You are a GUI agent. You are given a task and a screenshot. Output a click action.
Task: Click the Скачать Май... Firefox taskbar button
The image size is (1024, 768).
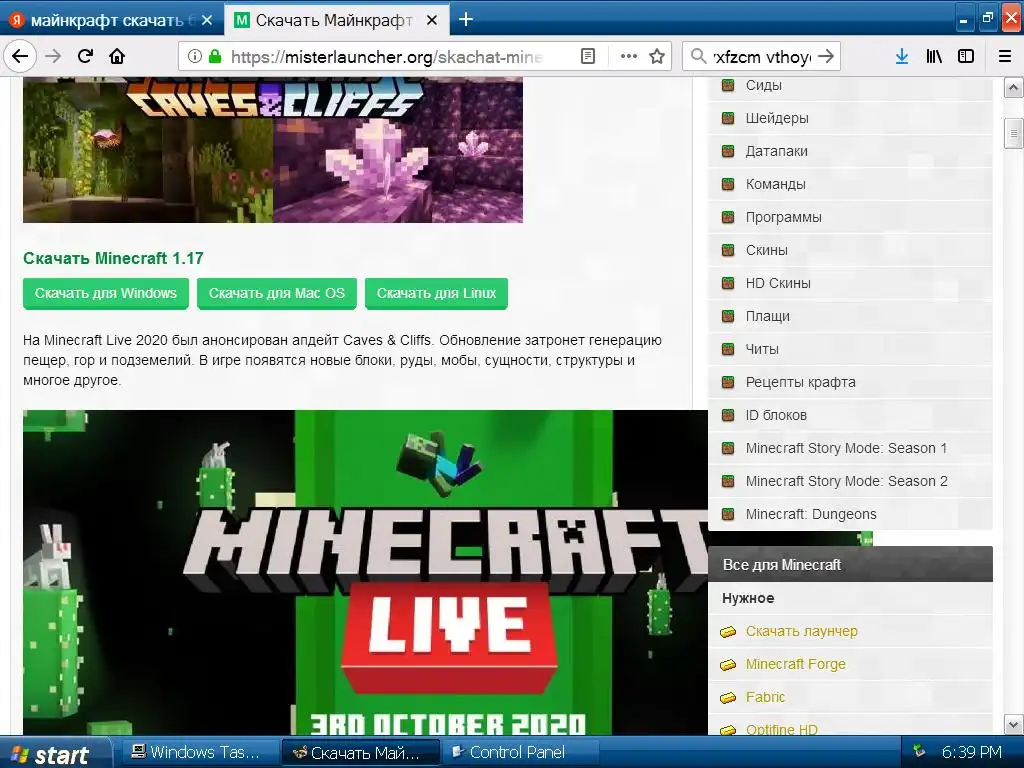click(x=360, y=753)
